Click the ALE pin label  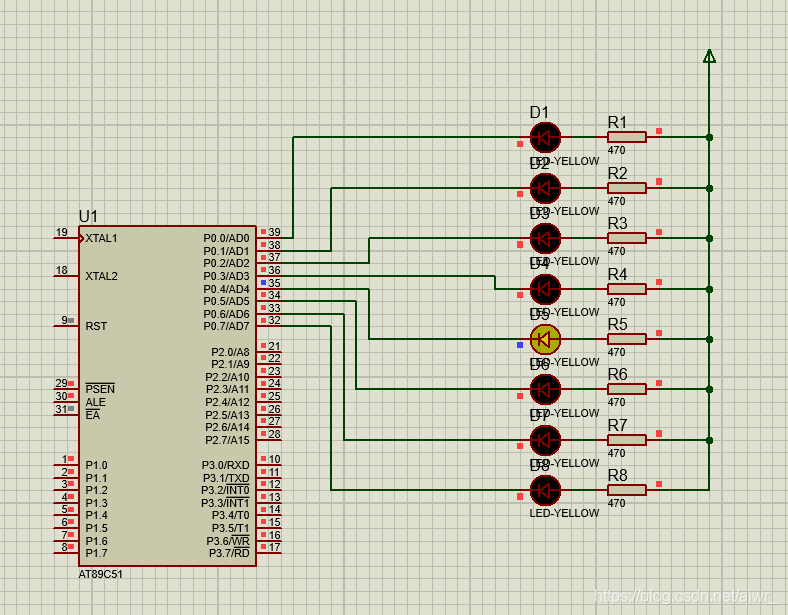coord(95,402)
